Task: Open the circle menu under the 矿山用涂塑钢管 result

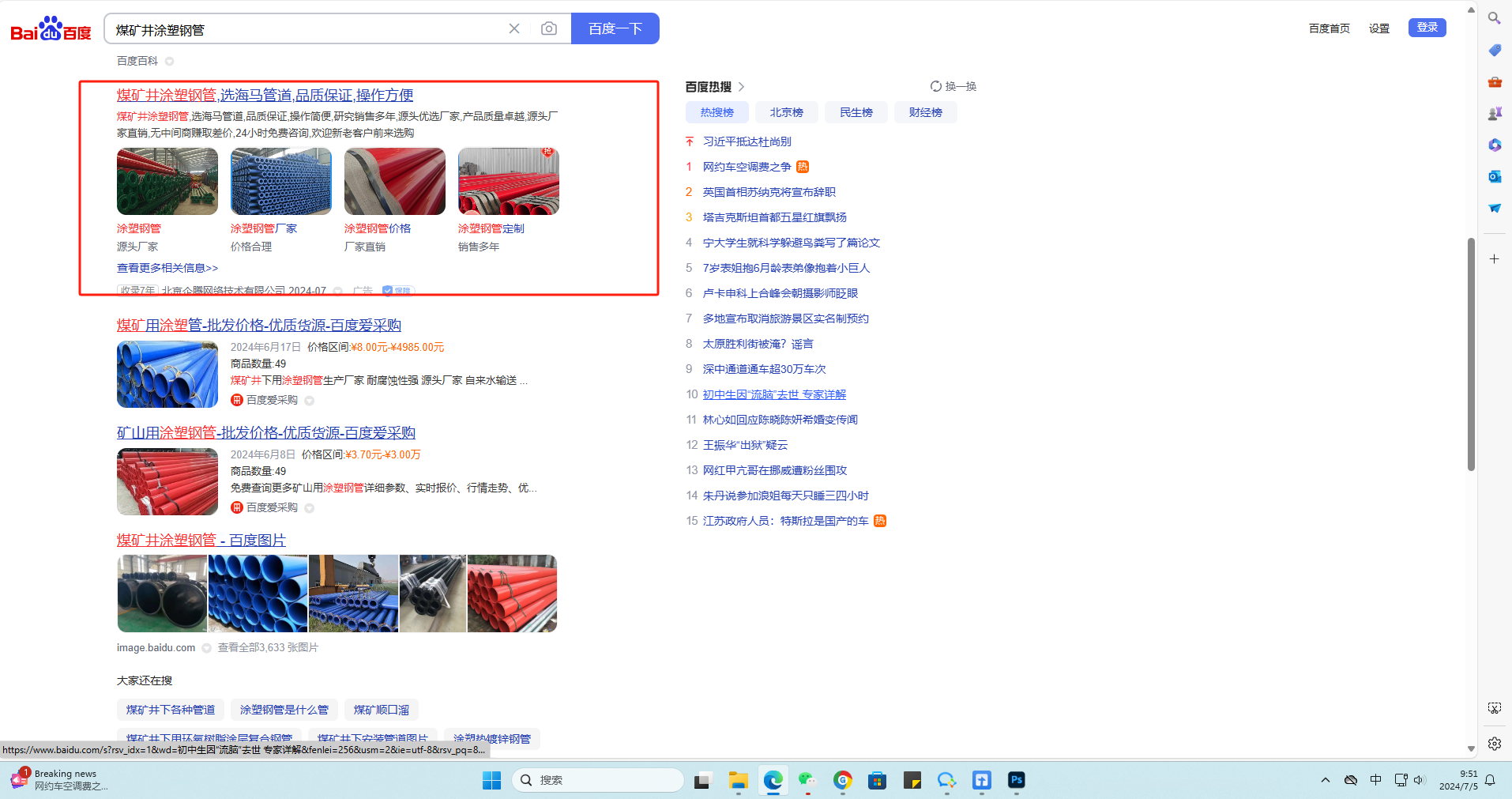Action: point(309,508)
